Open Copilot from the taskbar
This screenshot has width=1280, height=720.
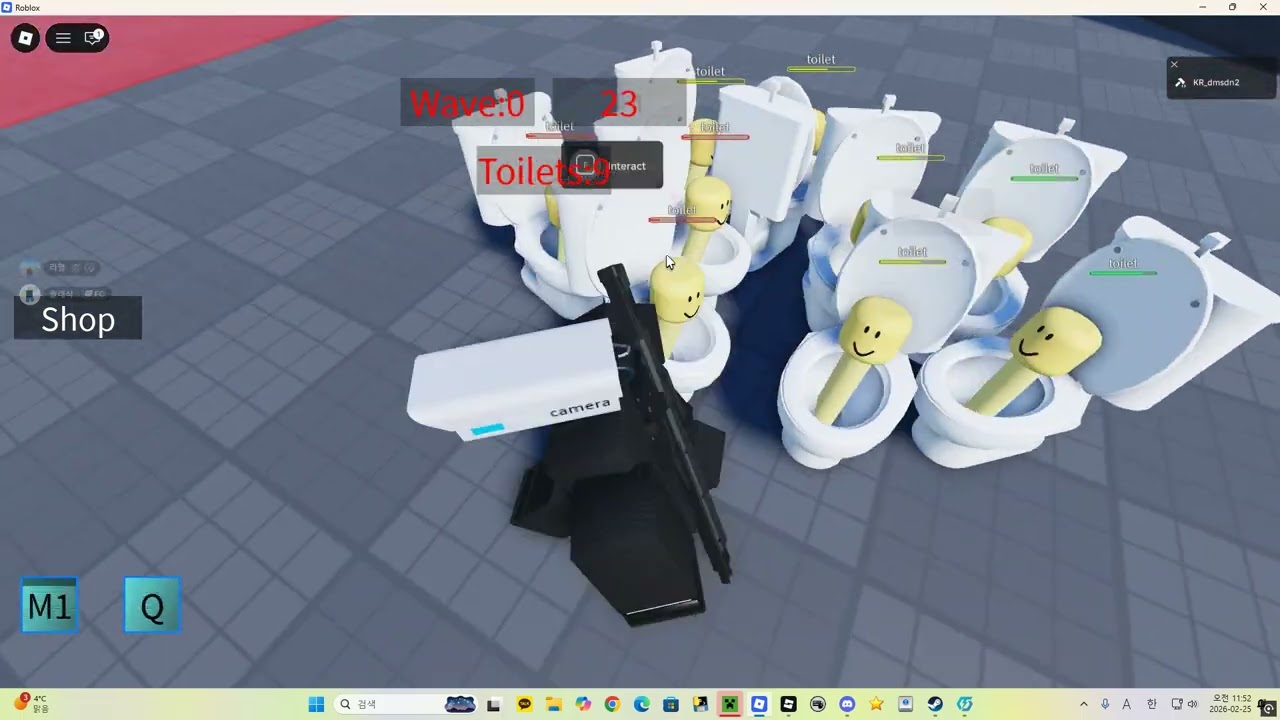click(x=583, y=705)
